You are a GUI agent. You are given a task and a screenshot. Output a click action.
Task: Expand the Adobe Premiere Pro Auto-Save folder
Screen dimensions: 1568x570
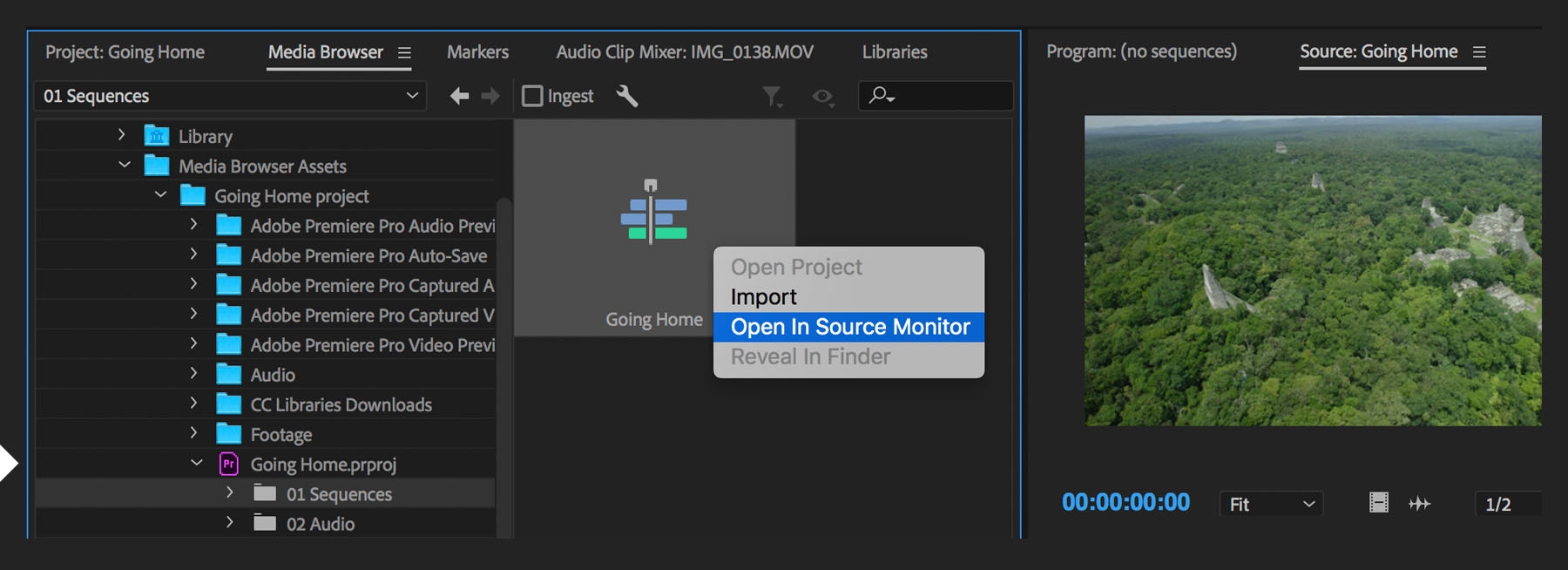[193, 254]
